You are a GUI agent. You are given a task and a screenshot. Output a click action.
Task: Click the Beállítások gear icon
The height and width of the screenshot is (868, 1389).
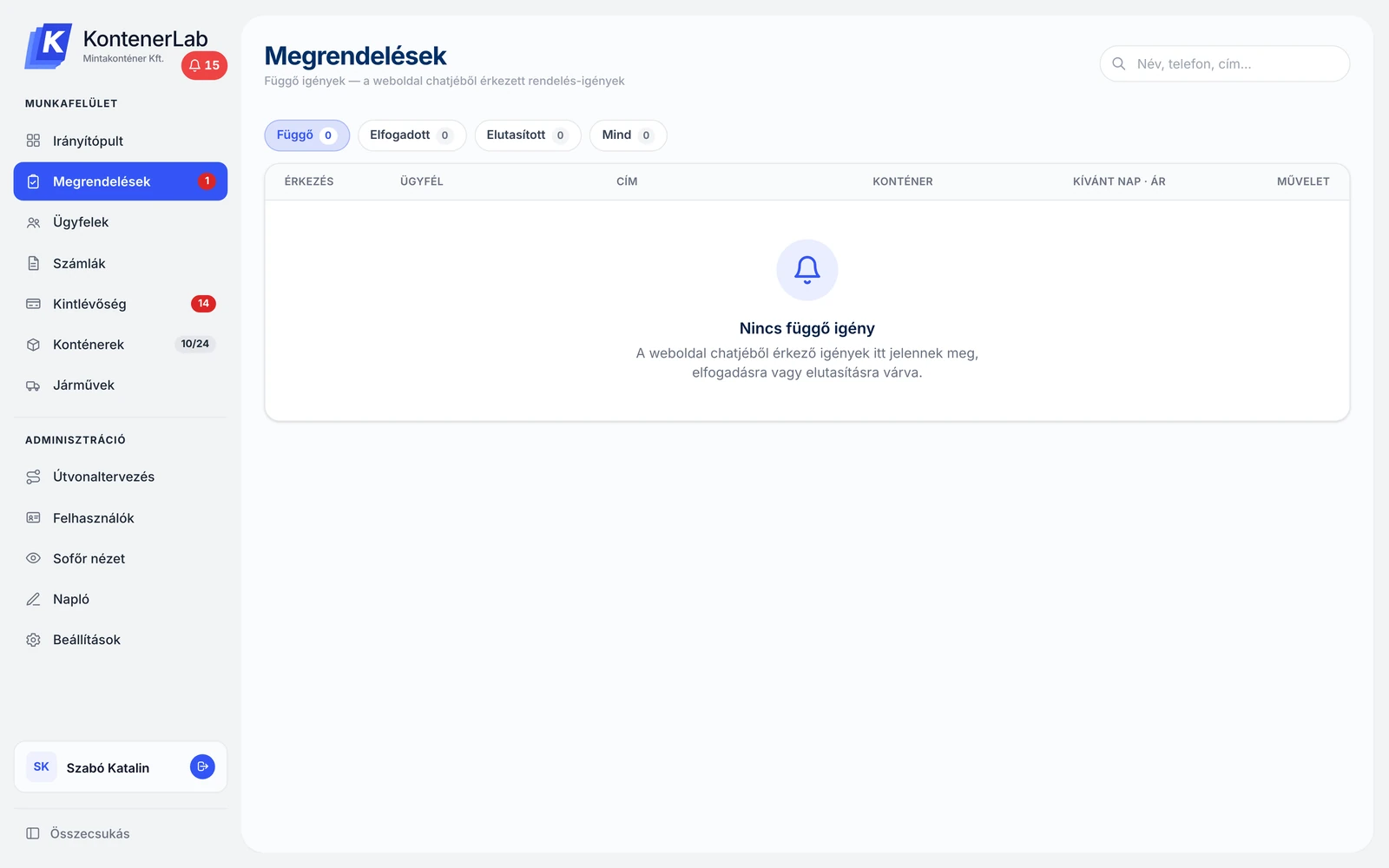coord(33,640)
